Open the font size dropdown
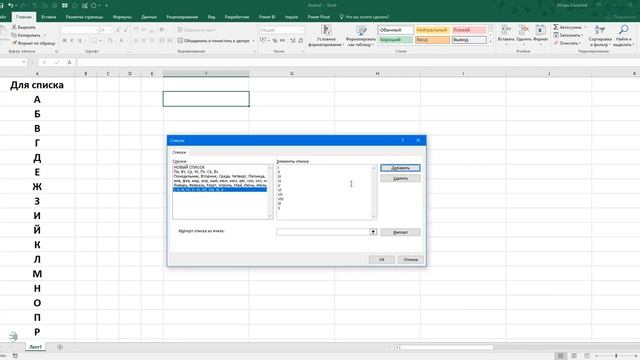The height and width of the screenshot is (360, 640). 111,30
